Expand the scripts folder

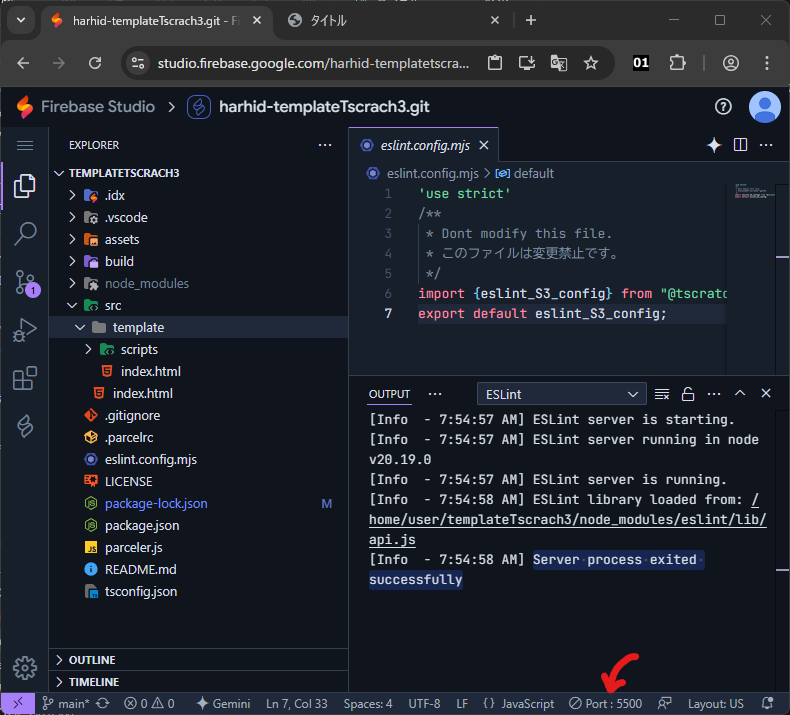coord(88,349)
